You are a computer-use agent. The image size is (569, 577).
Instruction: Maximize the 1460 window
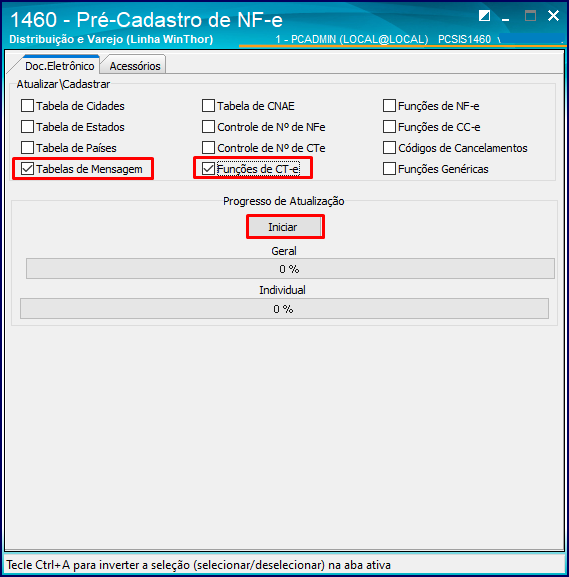point(530,16)
